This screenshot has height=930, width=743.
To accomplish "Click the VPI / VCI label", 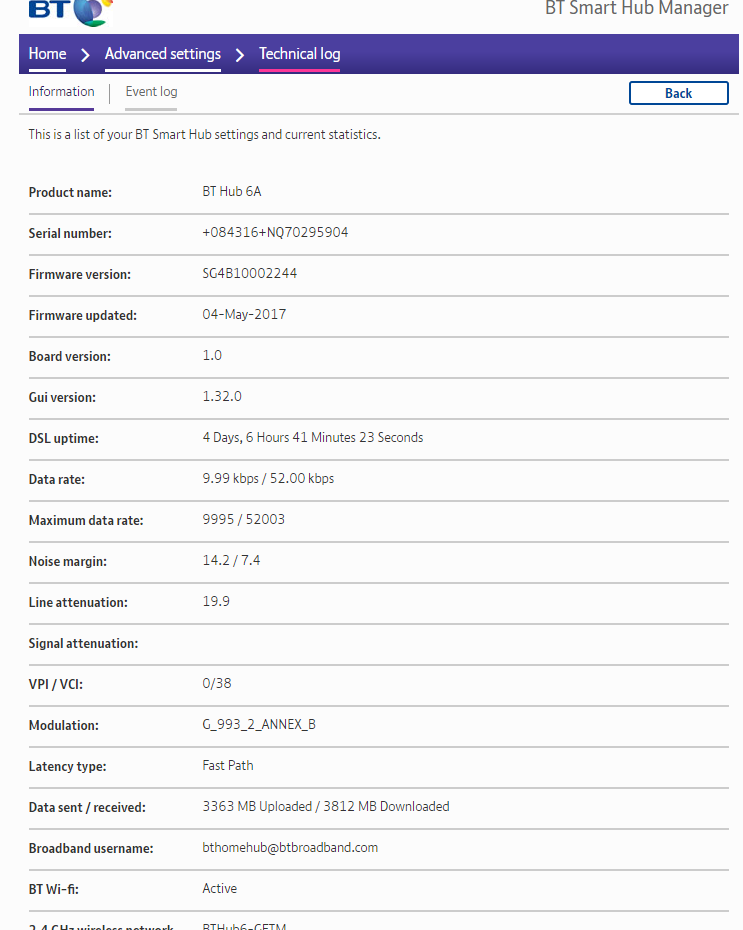I will [56, 684].
